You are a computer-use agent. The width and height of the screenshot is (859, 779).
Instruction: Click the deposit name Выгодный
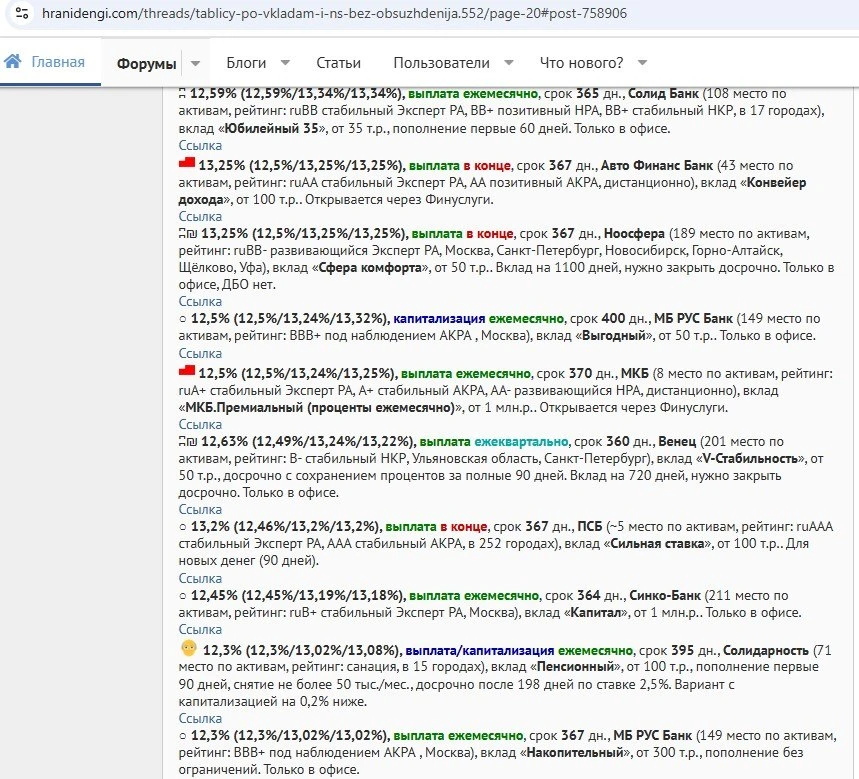(614, 336)
